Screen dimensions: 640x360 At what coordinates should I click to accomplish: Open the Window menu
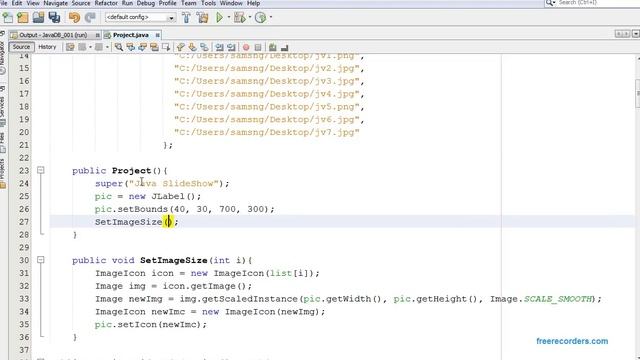231,3
